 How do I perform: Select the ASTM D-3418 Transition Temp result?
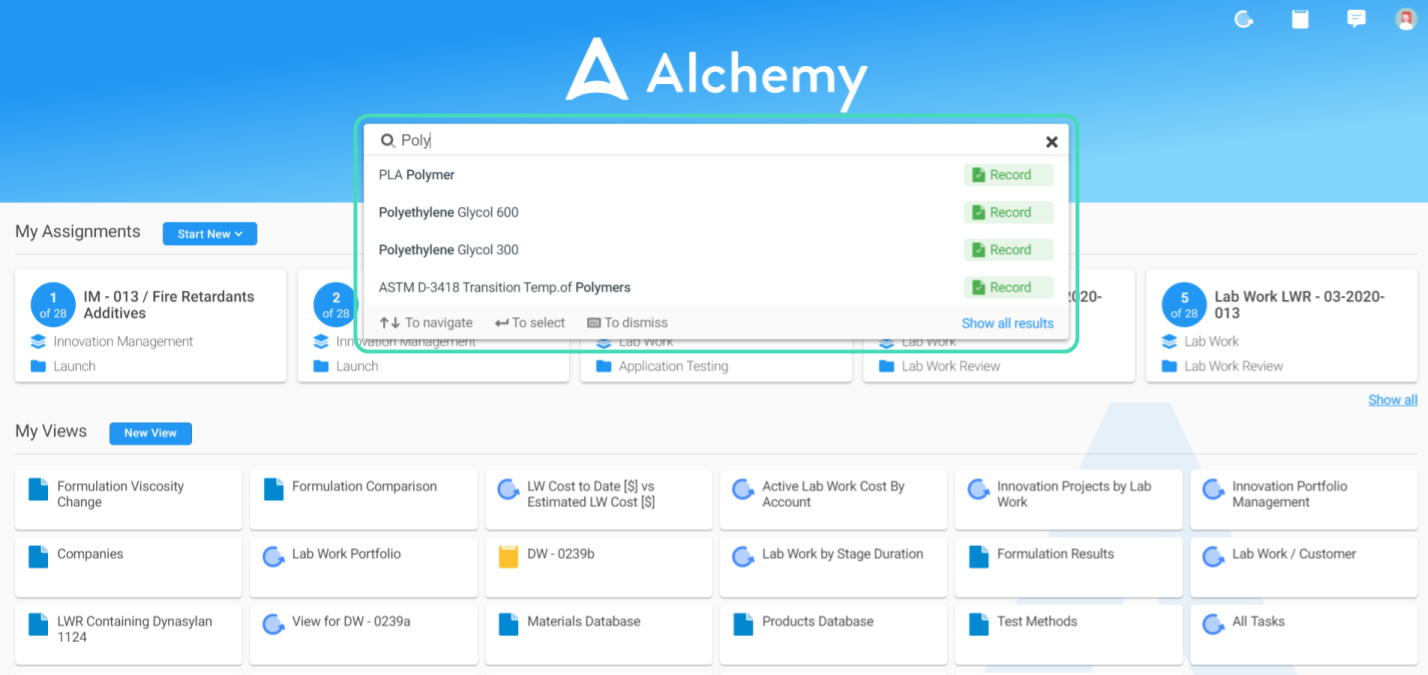pyautogui.click(x=716, y=287)
